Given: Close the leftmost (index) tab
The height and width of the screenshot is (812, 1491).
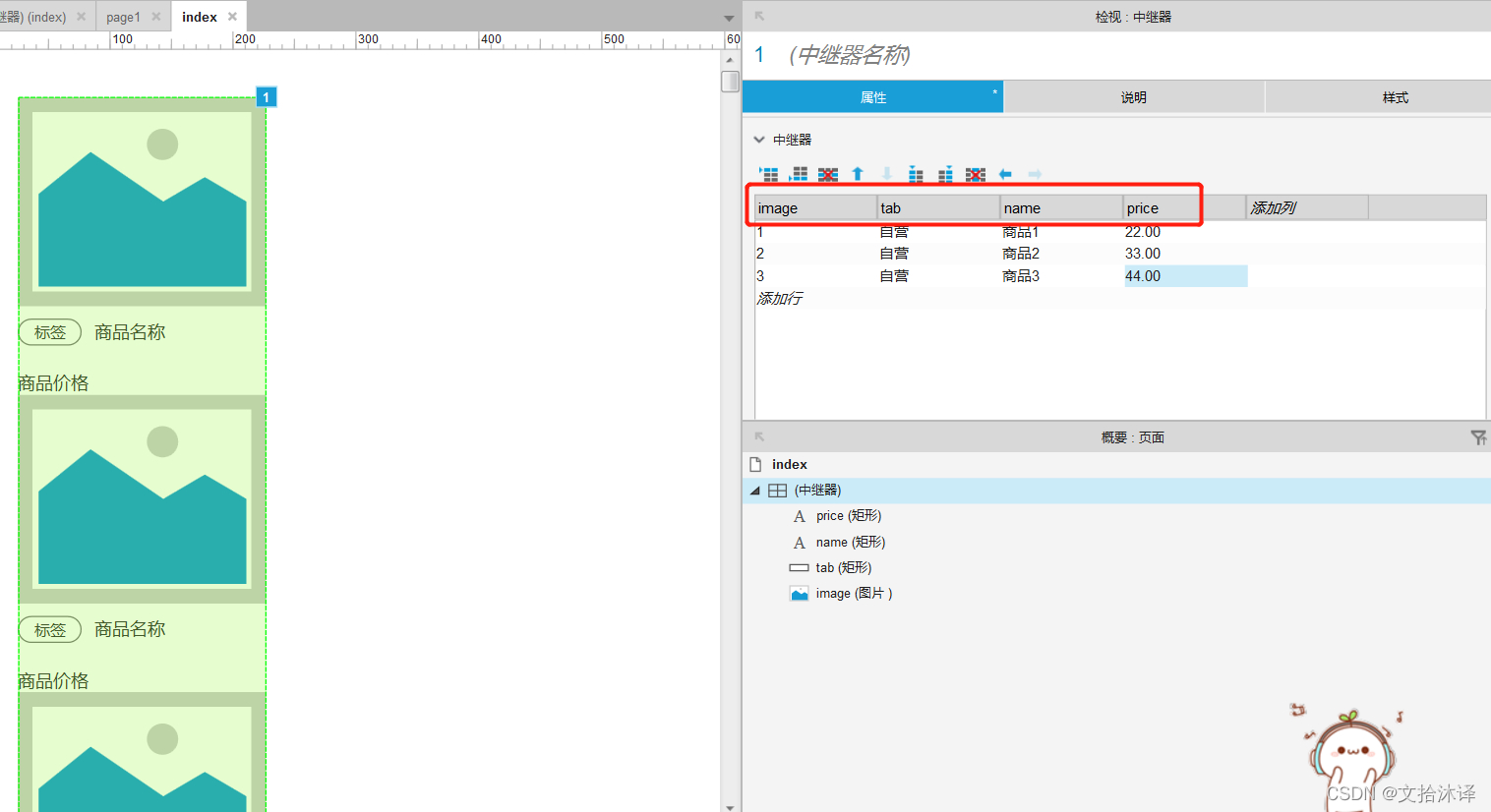Looking at the screenshot, I should (81, 17).
